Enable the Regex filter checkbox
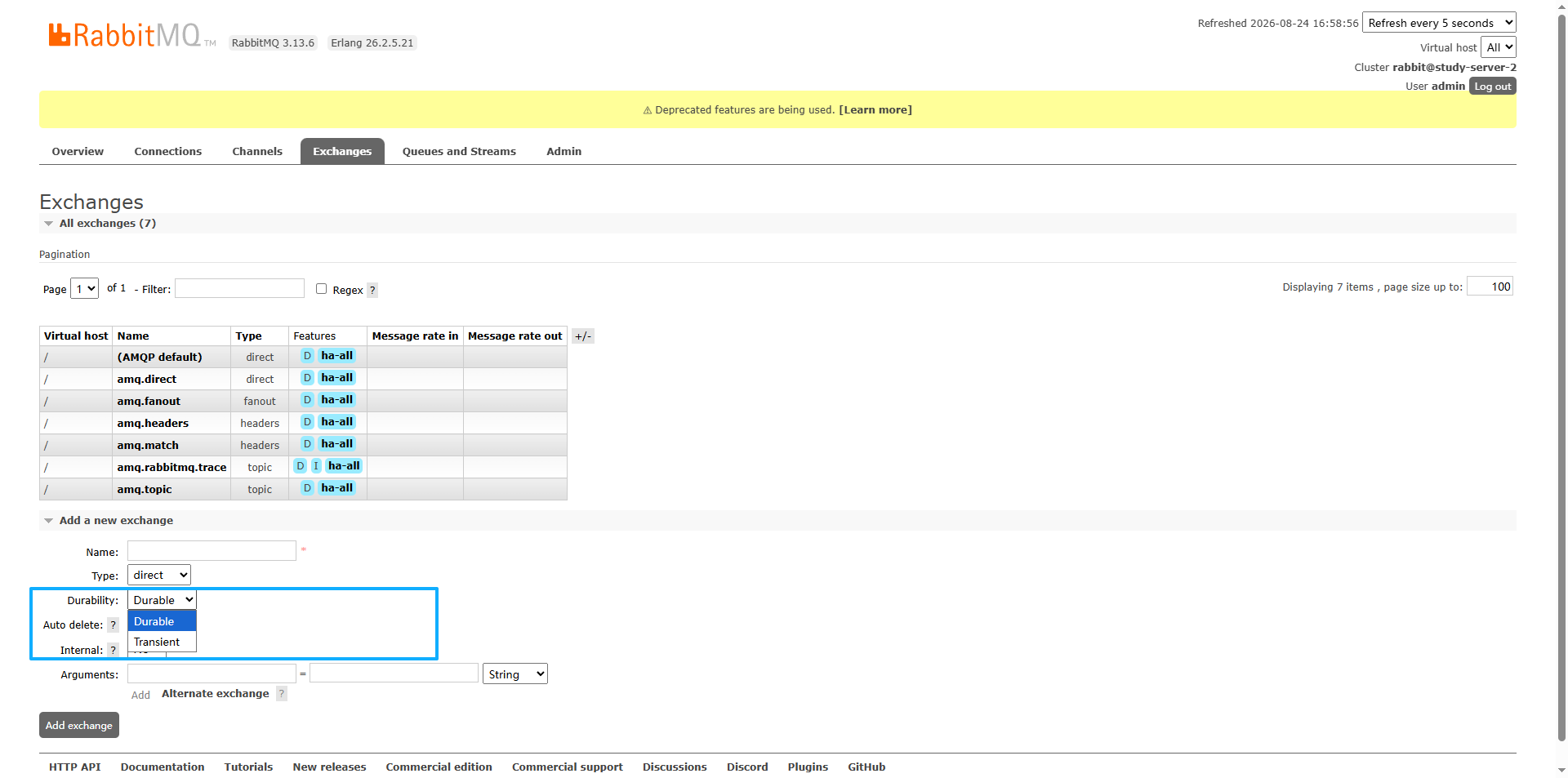The width and height of the screenshot is (1568, 778). (x=321, y=288)
